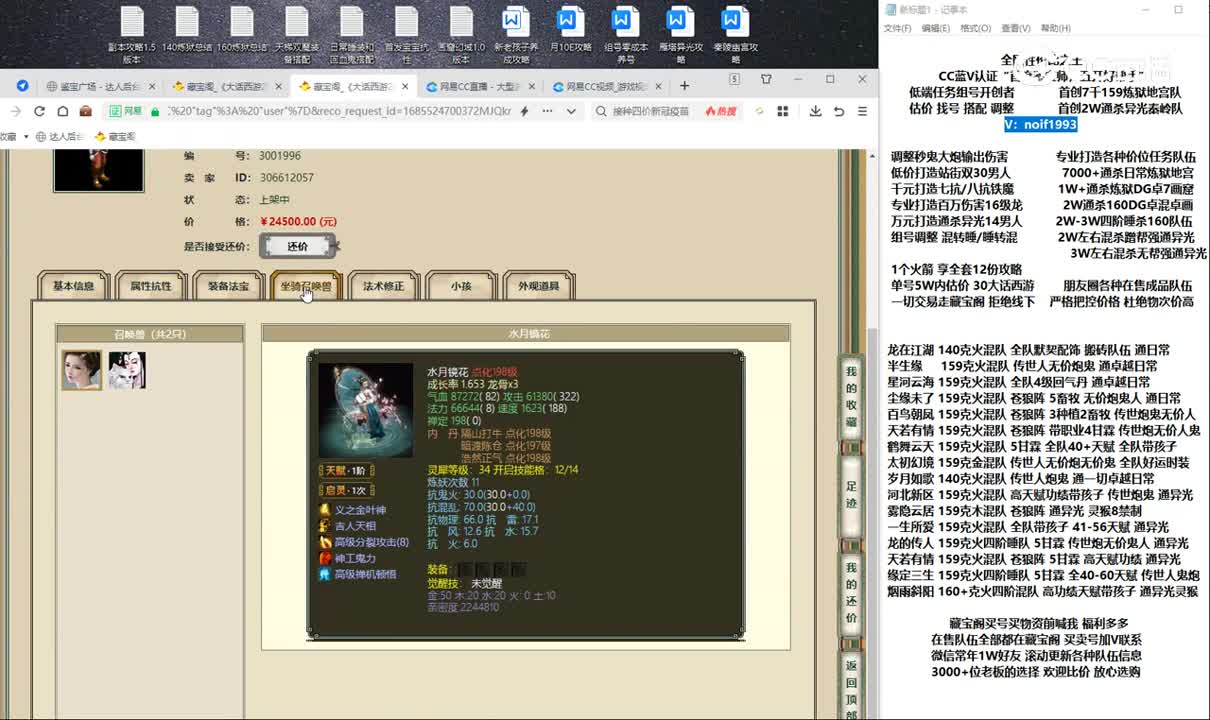Screen dimensions: 1210x720
Task: Open desktop file 首发宝宝抗性
Action: [x=406, y=36]
